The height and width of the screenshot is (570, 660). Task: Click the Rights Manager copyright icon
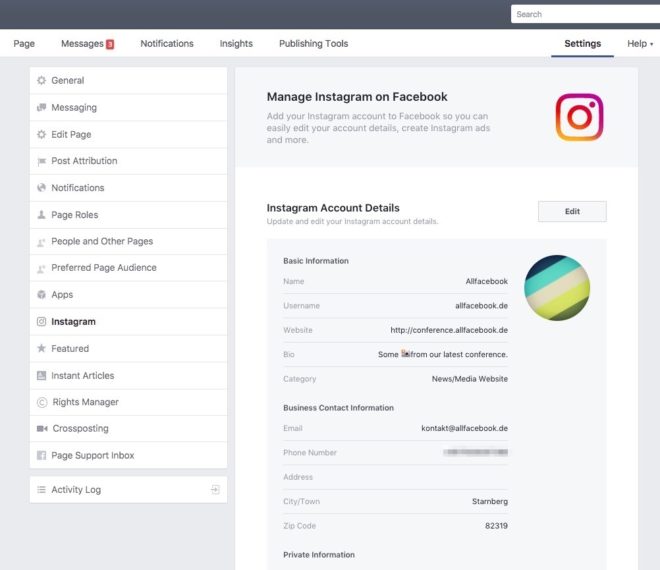[x=42, y=402]
